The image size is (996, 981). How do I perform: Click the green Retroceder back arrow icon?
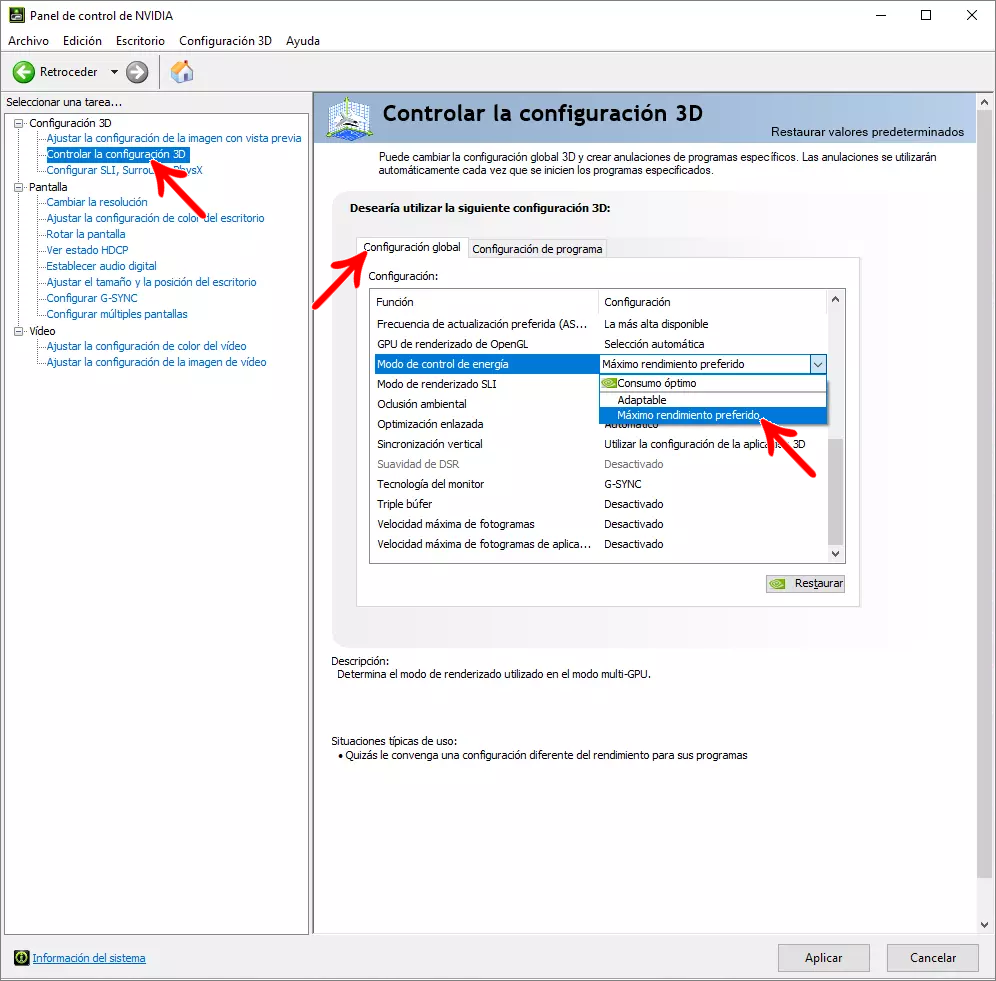click(24, 72)
